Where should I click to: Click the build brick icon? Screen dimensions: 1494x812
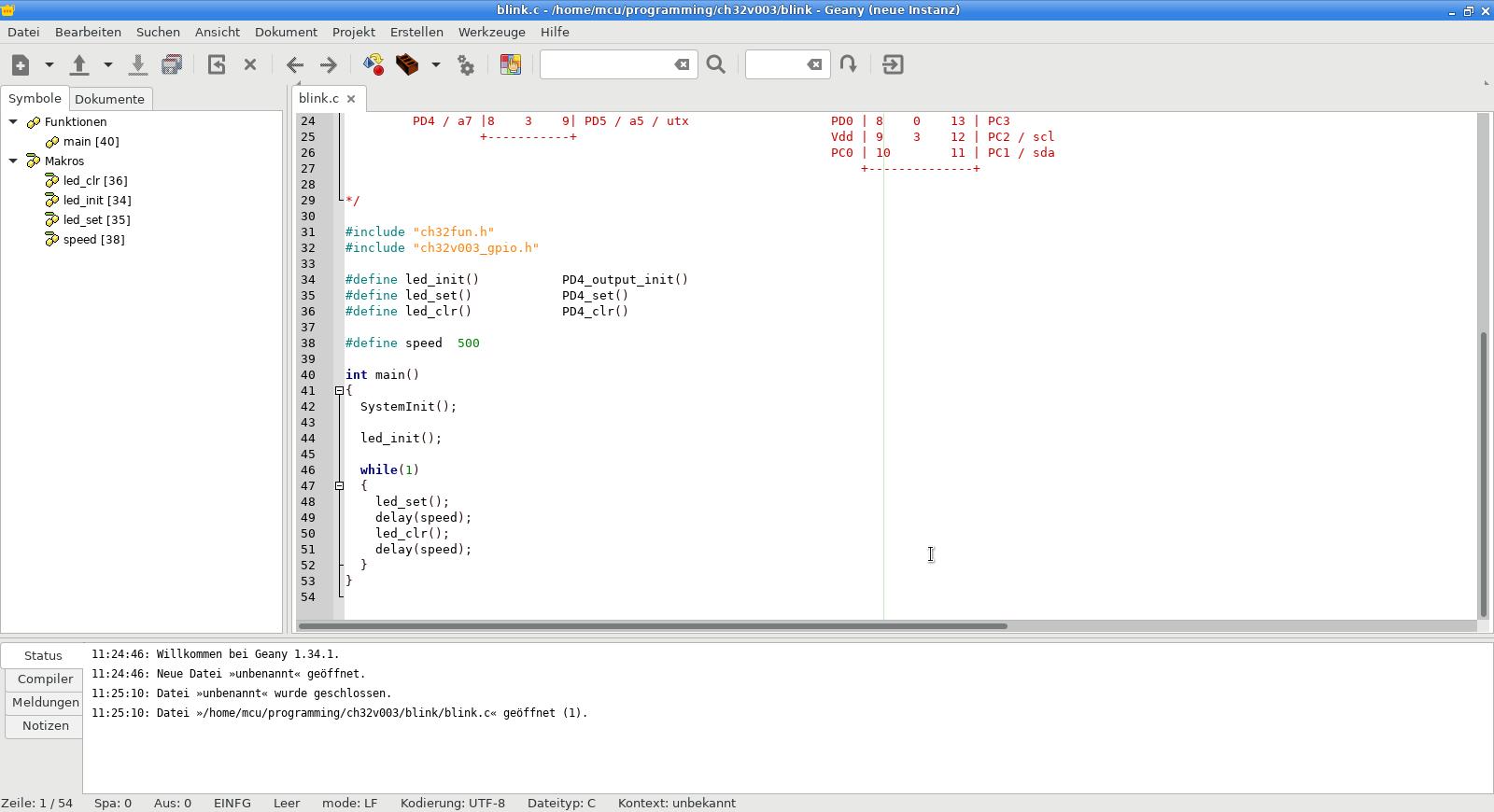coord(407,64)
